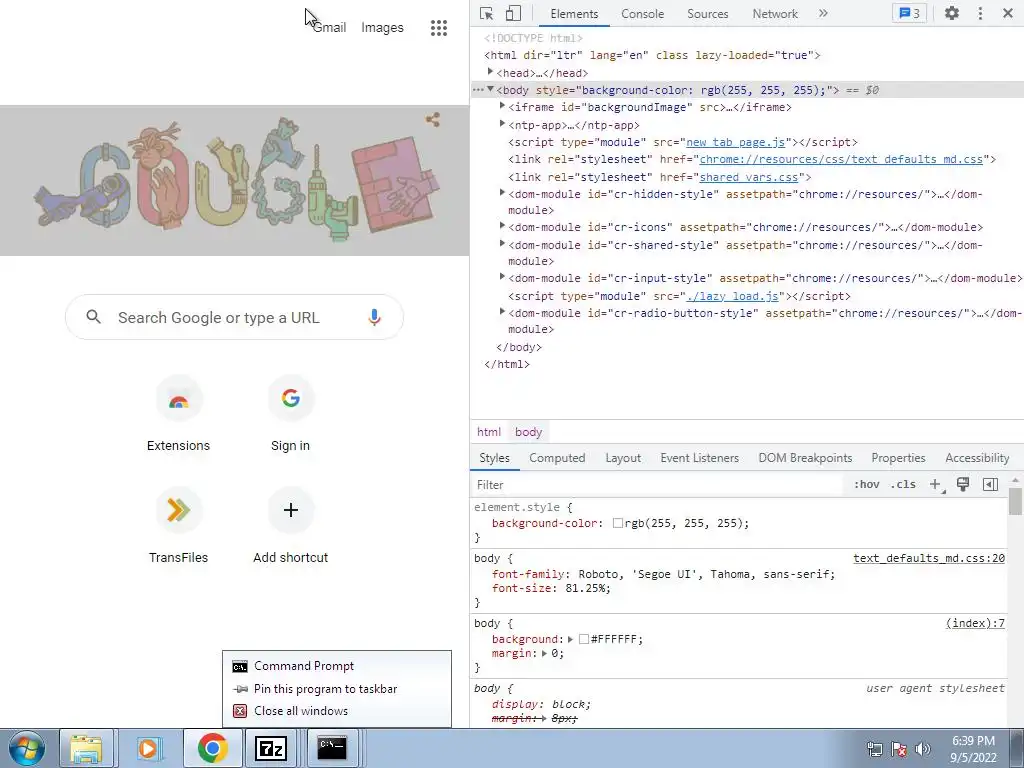1024x768 pixels.
Task: Choose Pin this program to taskbar
Action: [336, 689]
